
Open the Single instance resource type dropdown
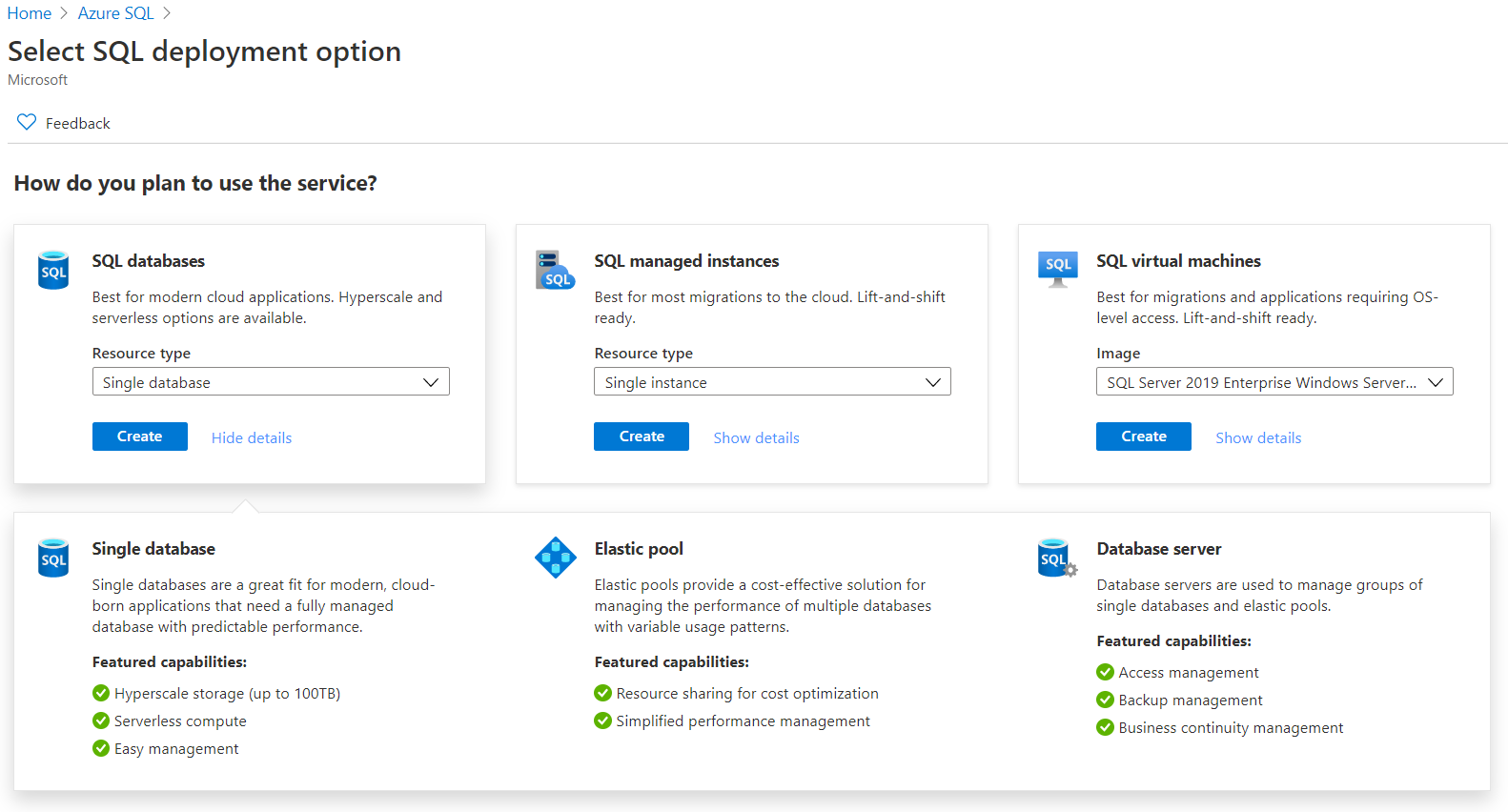point(772,382)
